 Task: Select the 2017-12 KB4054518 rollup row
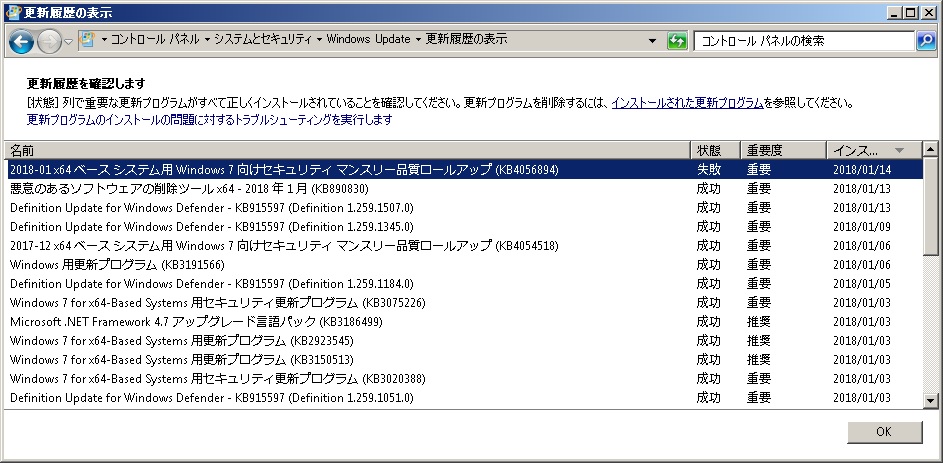[x=465, y=246]
